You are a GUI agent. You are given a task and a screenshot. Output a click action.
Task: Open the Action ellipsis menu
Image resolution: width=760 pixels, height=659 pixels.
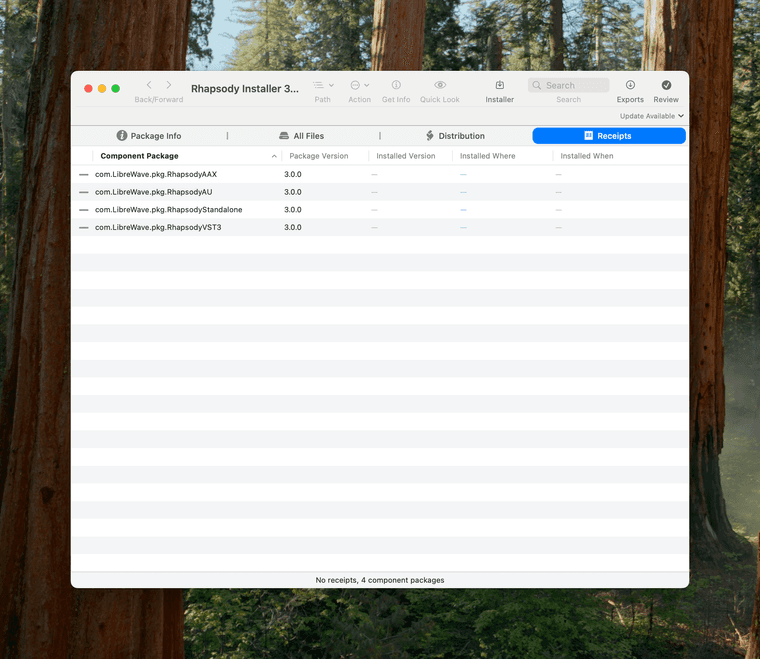coord(360,85)
